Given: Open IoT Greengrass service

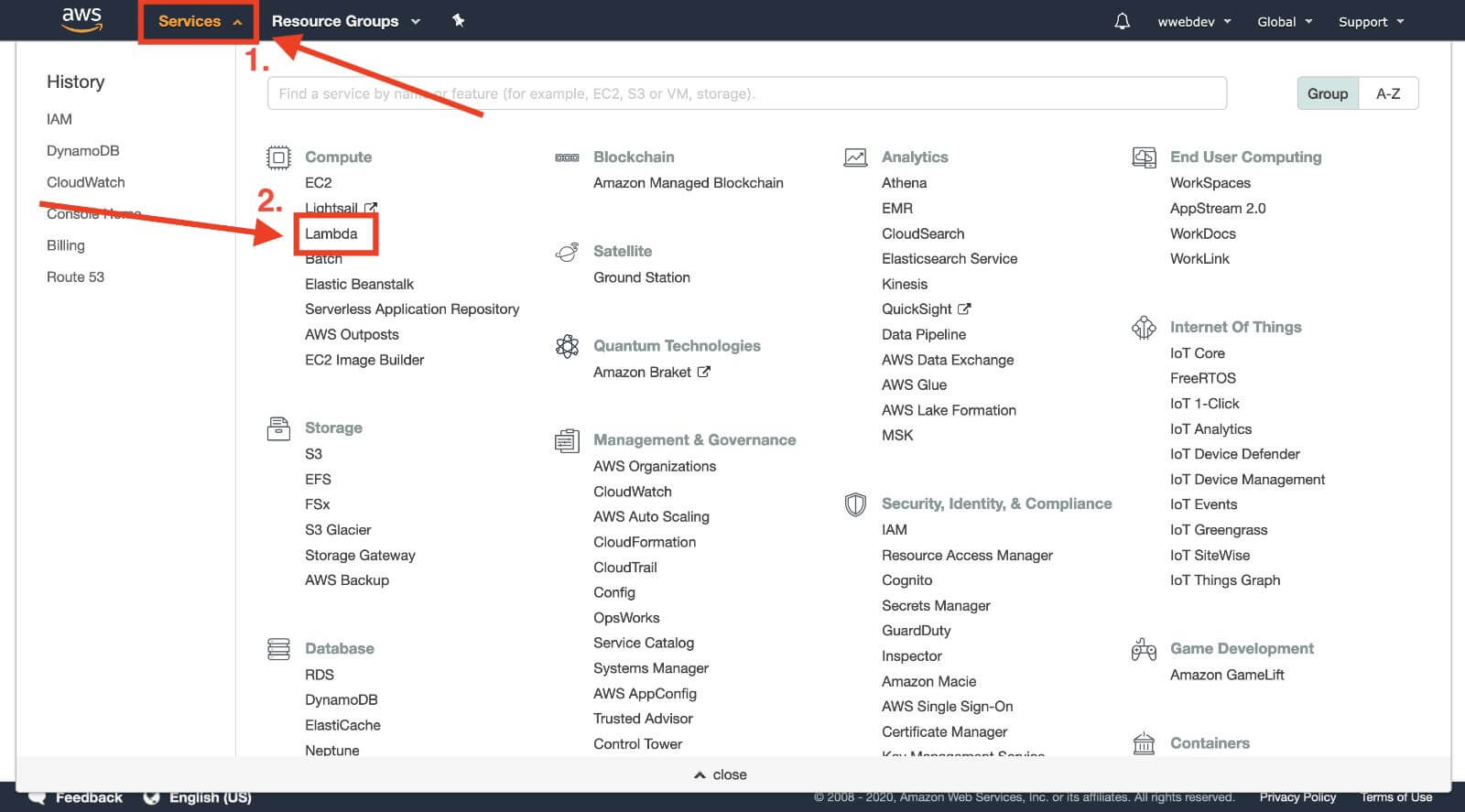Looking at the screenshot, I should coord(1219,530).
